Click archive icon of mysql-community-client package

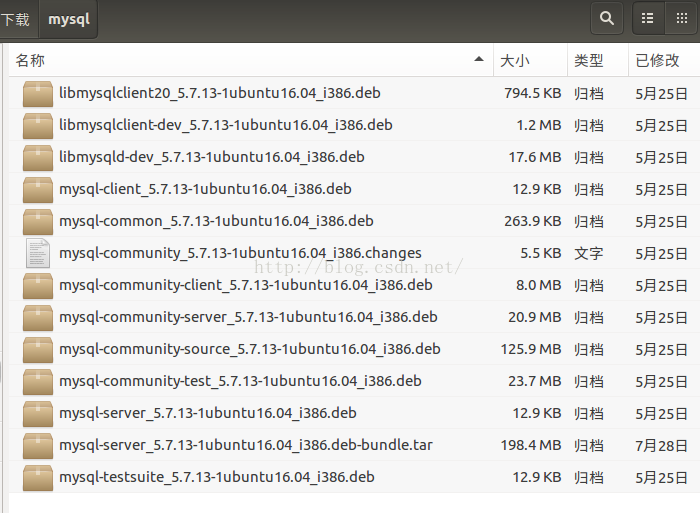click(38, 286)
